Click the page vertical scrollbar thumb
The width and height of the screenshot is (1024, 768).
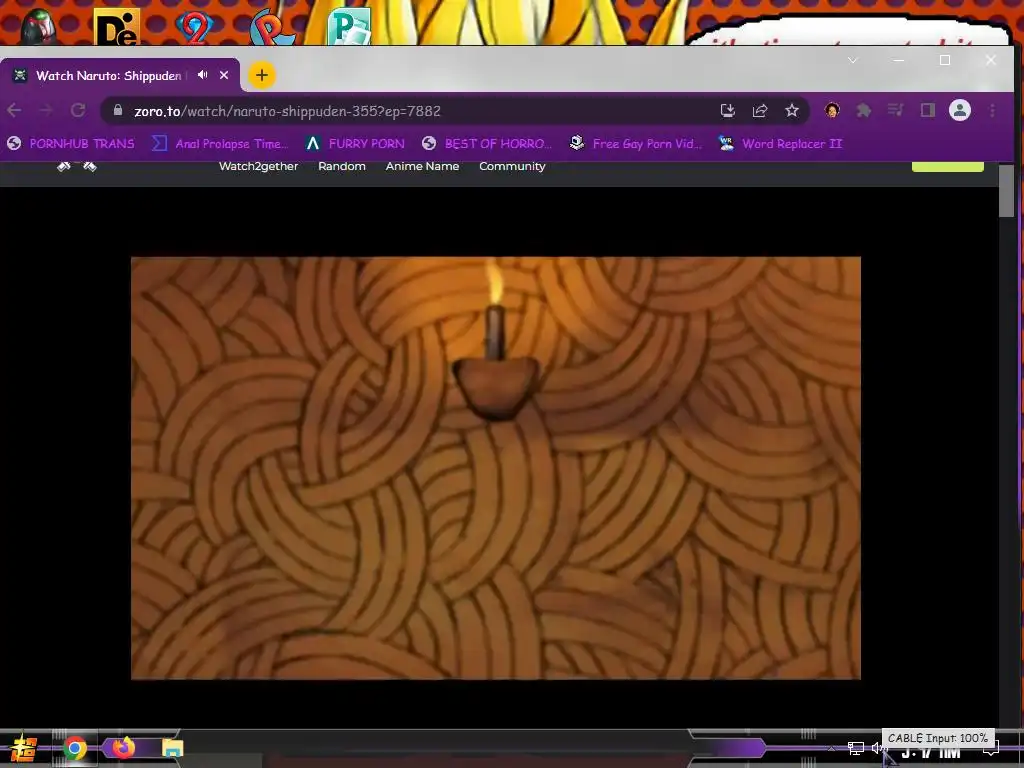tap(1006, 189)
